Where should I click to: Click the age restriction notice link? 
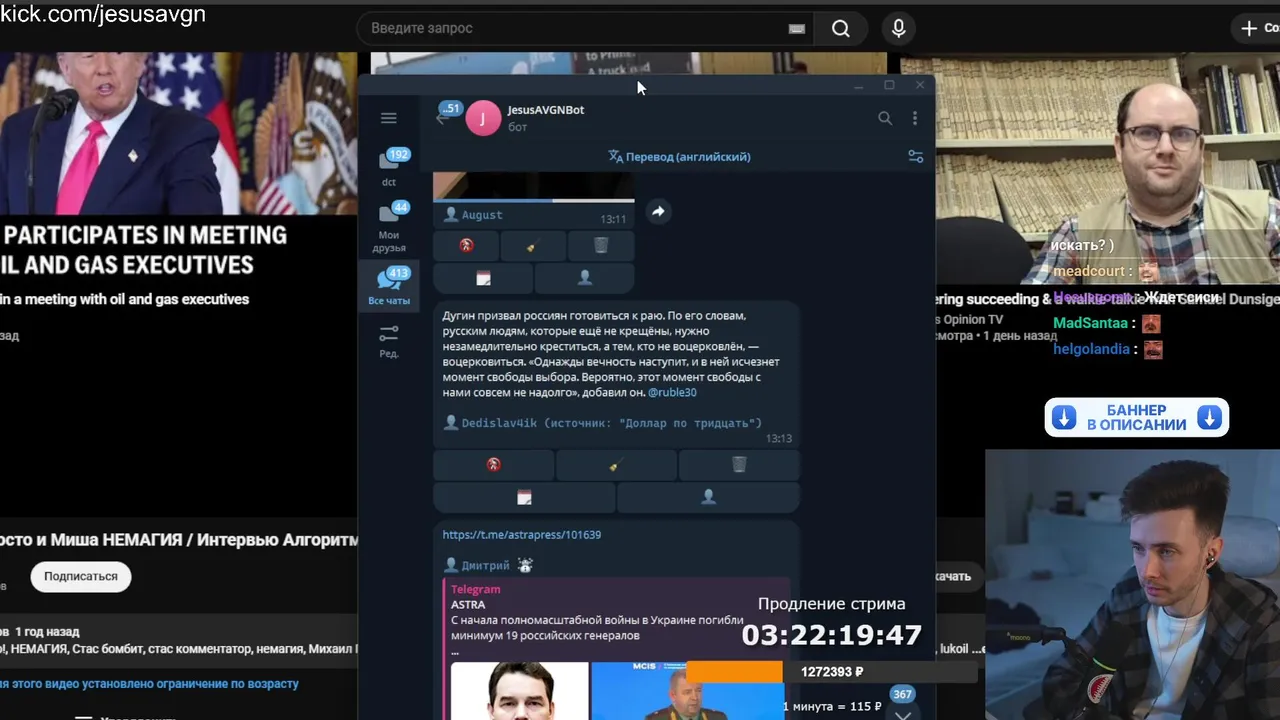(x=149, y=684)
